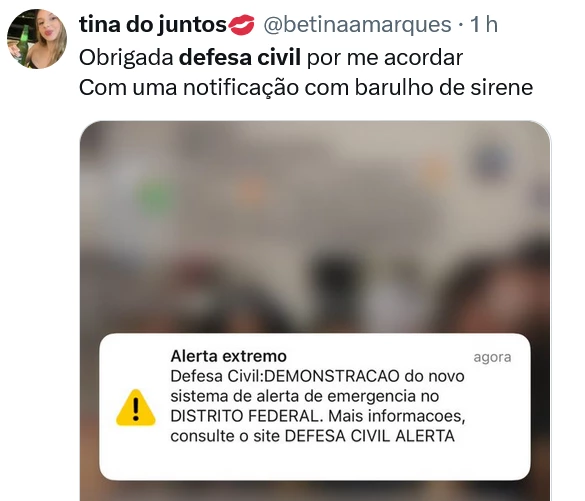Screen dimensions: 585x501
Task: Click the agora time label
Action: click(x=492, y=357)
